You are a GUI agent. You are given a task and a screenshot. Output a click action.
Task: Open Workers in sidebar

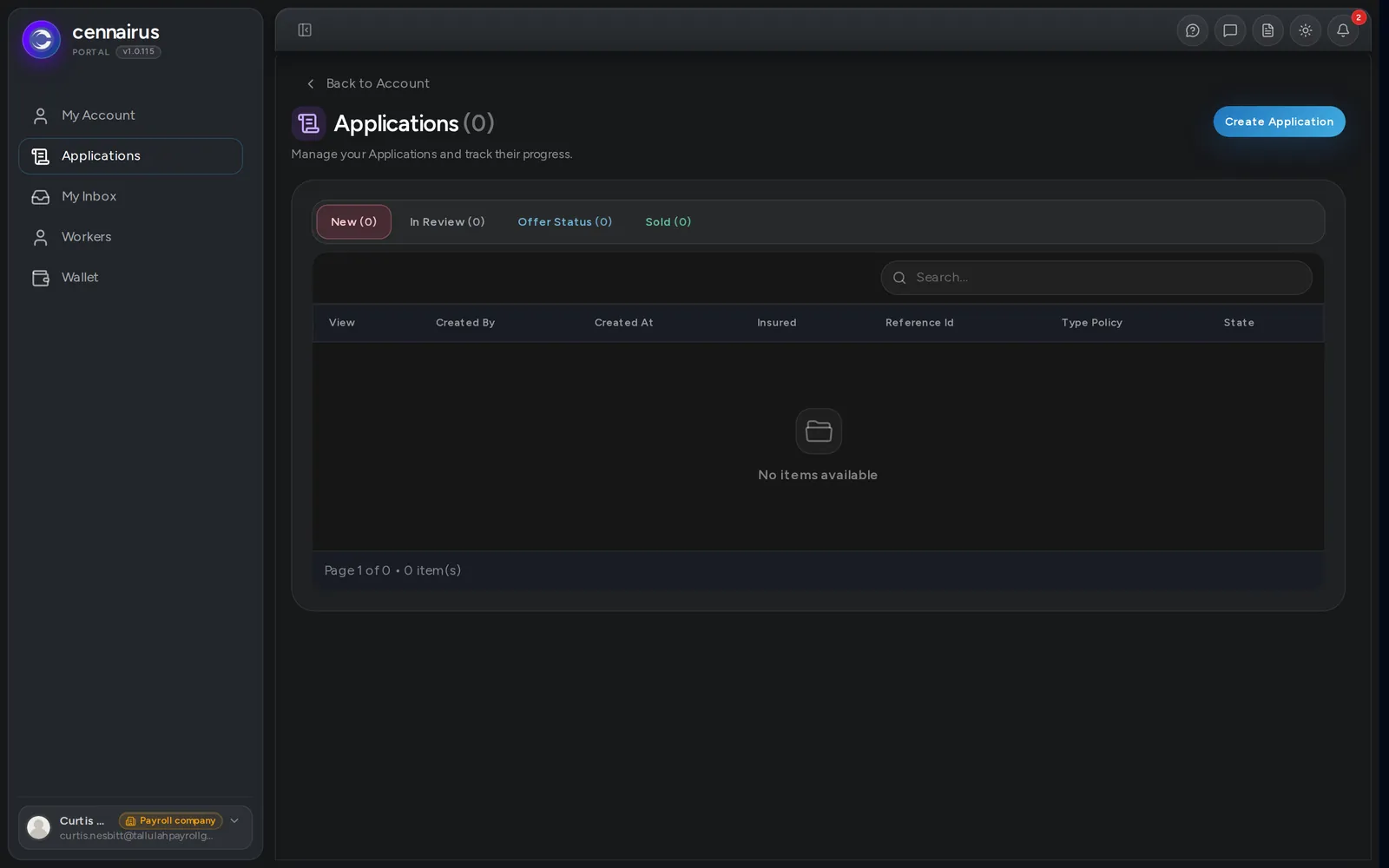click(x=130, y=237)
